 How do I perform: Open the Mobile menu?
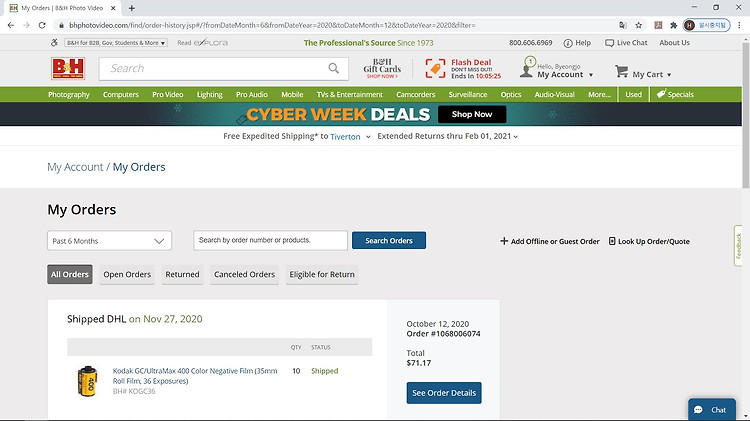click(292, 94)
